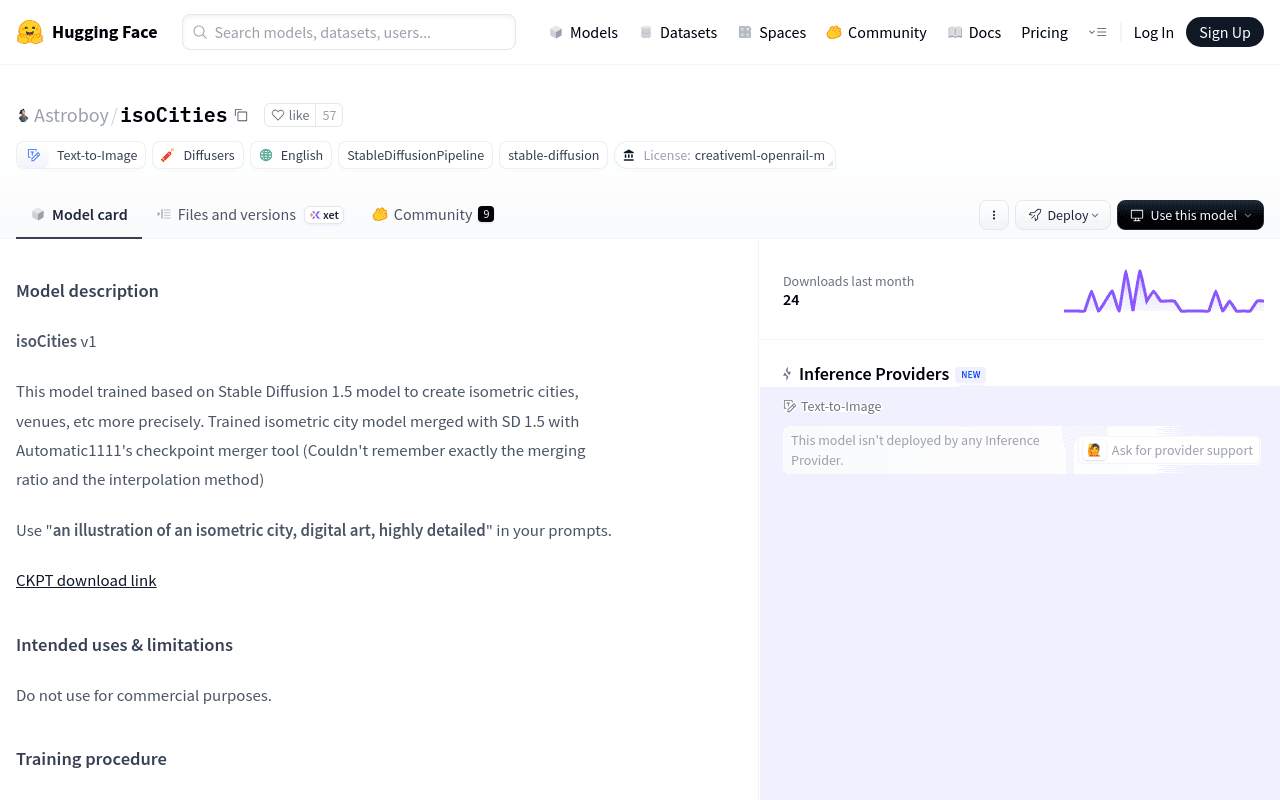
Task: Click the search magnifier icon
Action: [200, 32]
